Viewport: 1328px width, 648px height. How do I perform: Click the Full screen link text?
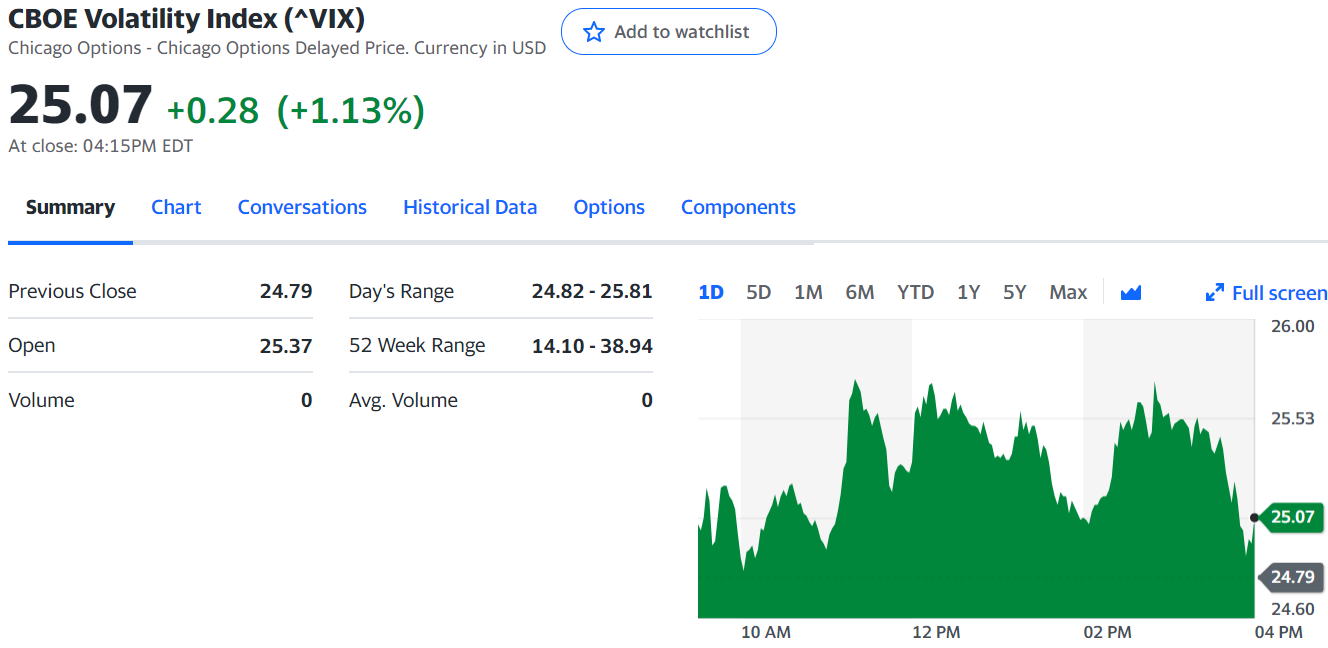[x=1280, y=293]
